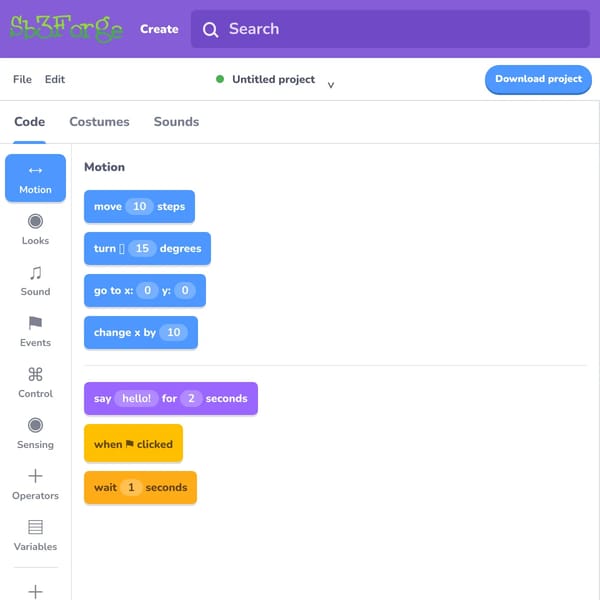Click the plus icon below Variables
Image resolution: width=600 pixels, height=600 pixels.
coord(35,591)
